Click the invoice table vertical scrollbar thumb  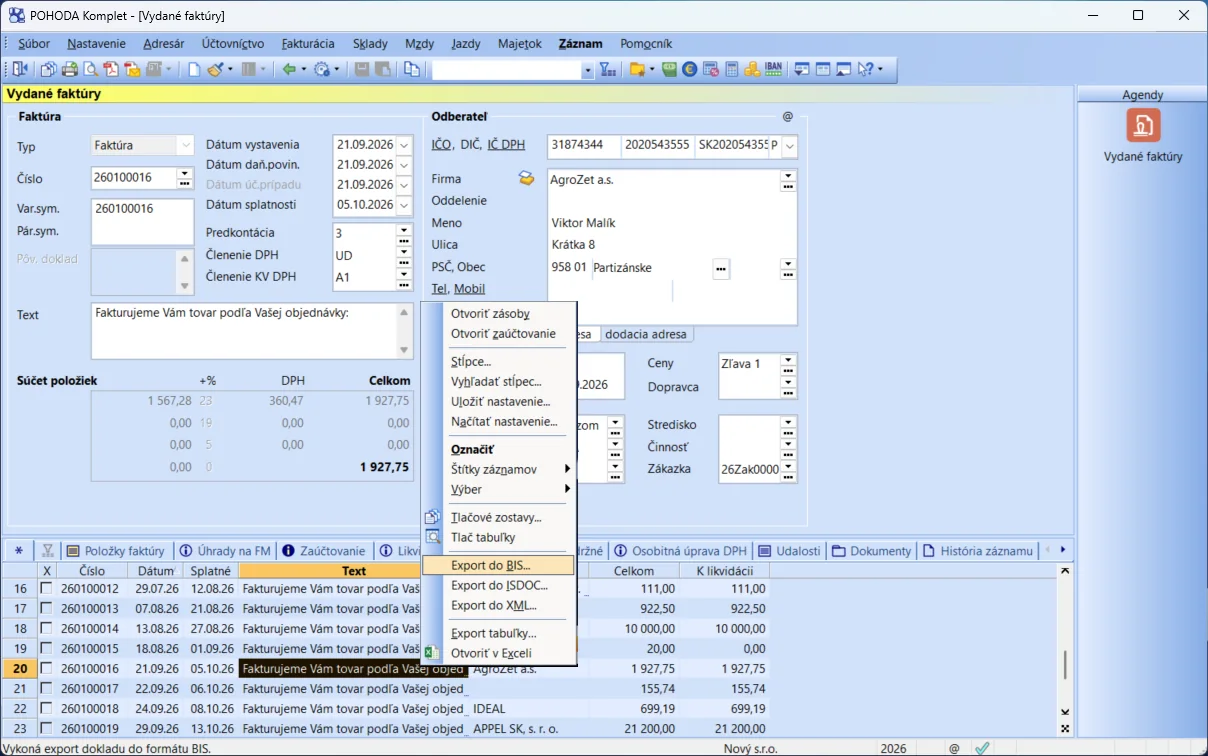click(x=1065, y=664)
